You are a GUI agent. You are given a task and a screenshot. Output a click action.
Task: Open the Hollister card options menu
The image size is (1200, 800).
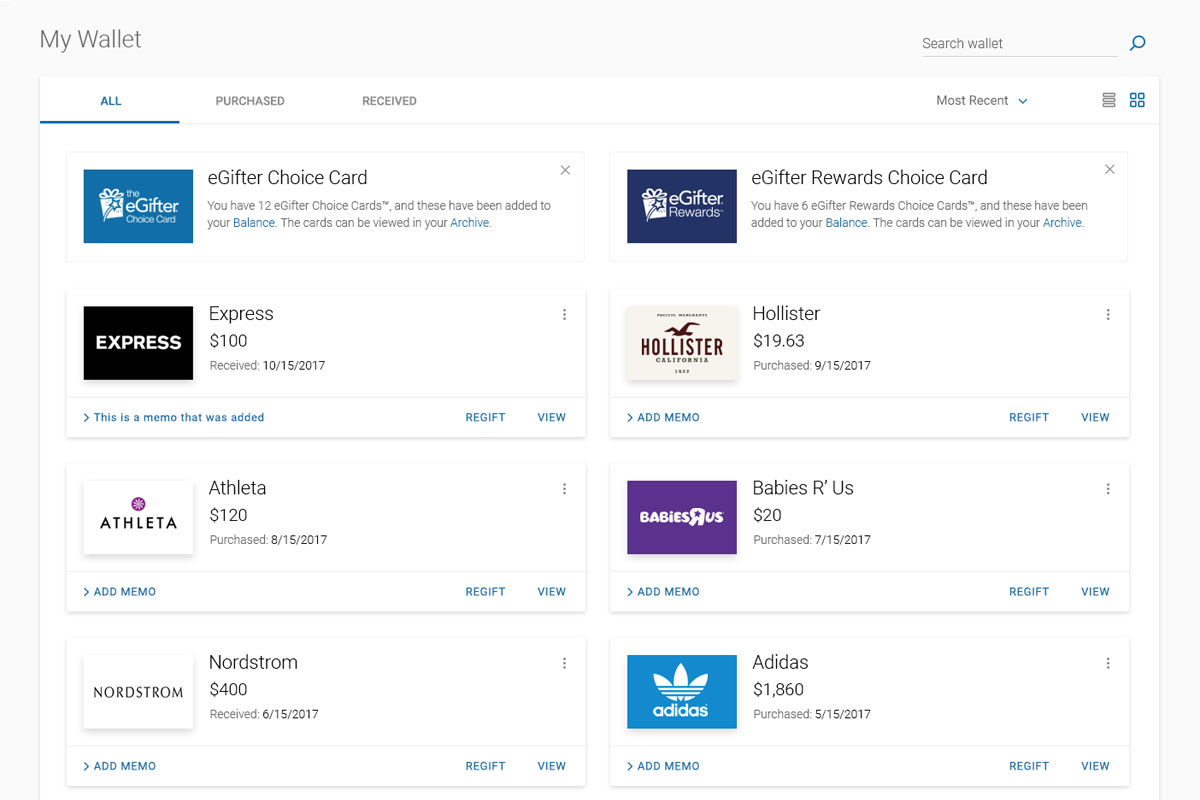[x=1108, y=314]
